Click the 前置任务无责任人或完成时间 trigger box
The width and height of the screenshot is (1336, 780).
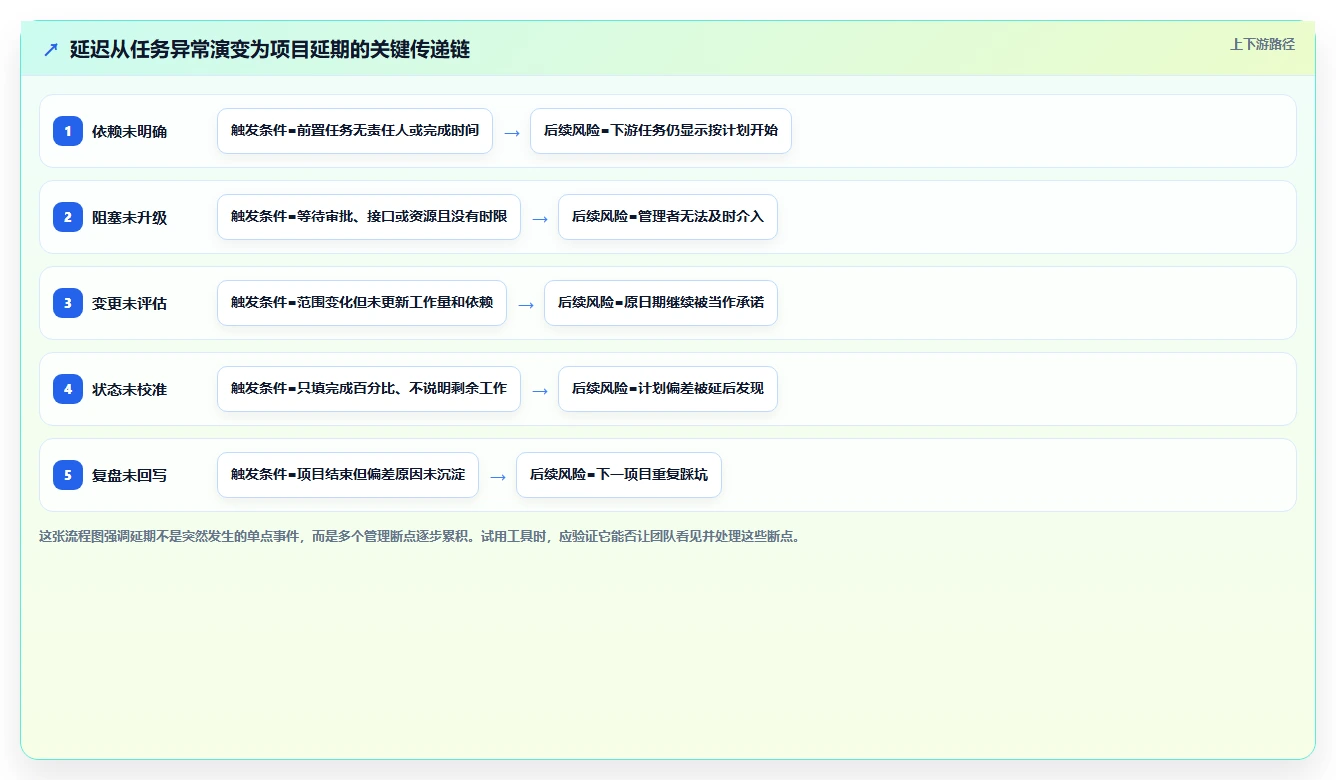(355, 131)
